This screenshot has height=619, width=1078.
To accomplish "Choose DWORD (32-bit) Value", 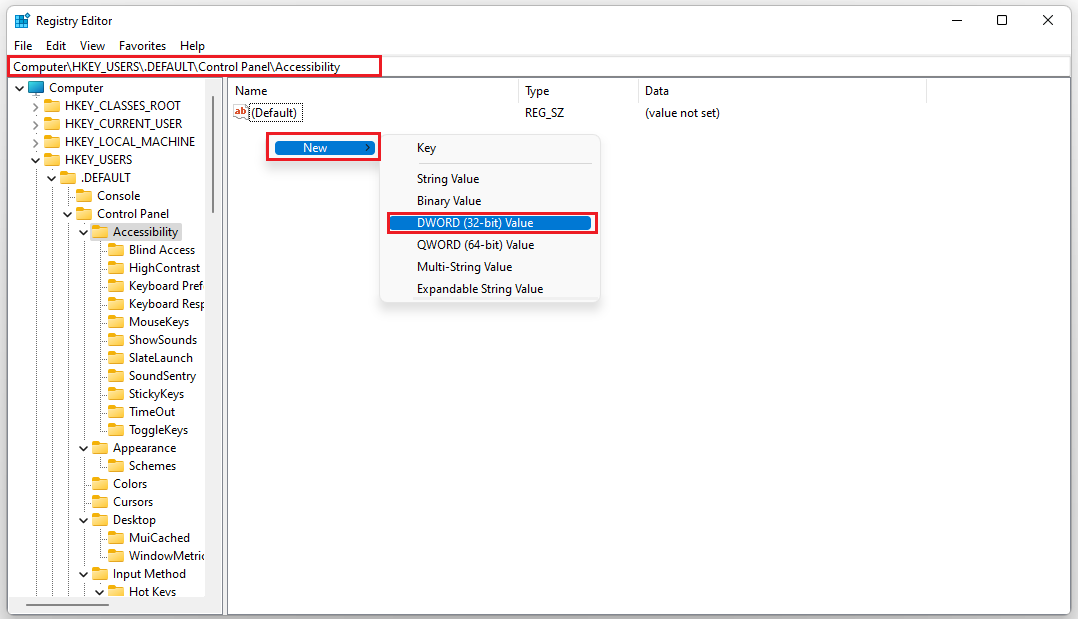I will (x=490, y=223).
